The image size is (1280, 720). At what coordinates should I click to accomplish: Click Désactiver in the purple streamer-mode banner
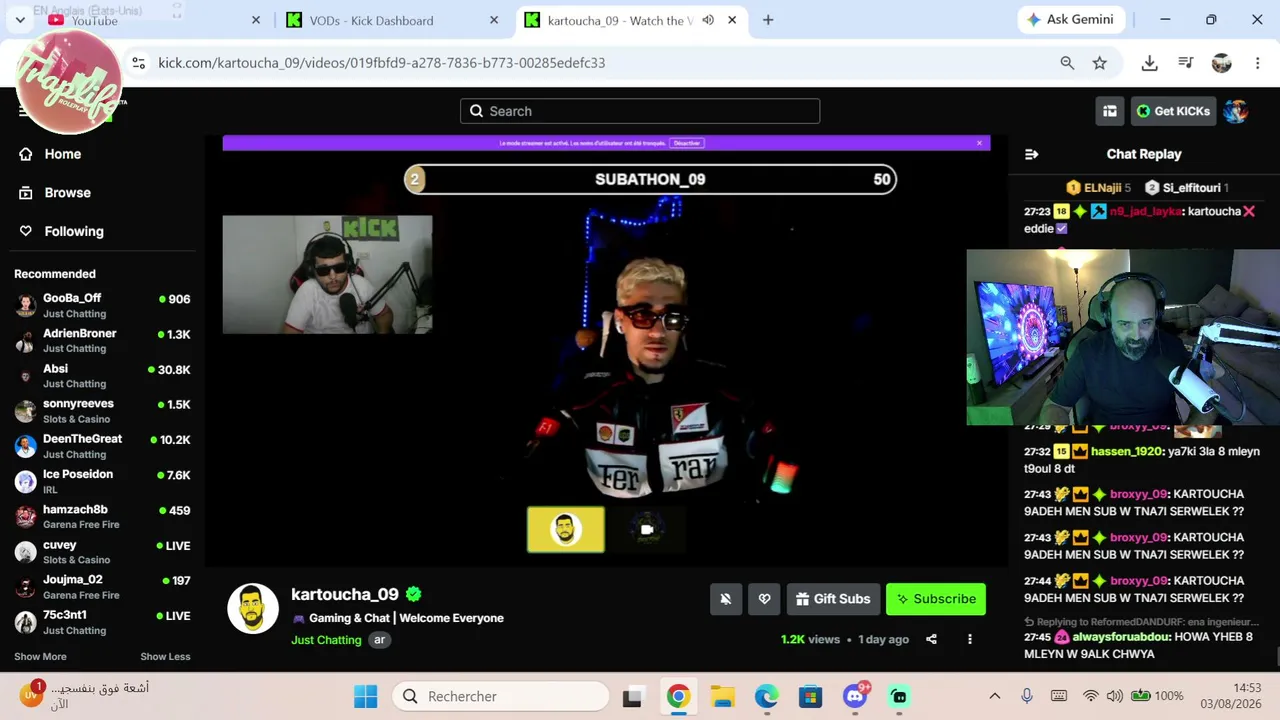687,143
